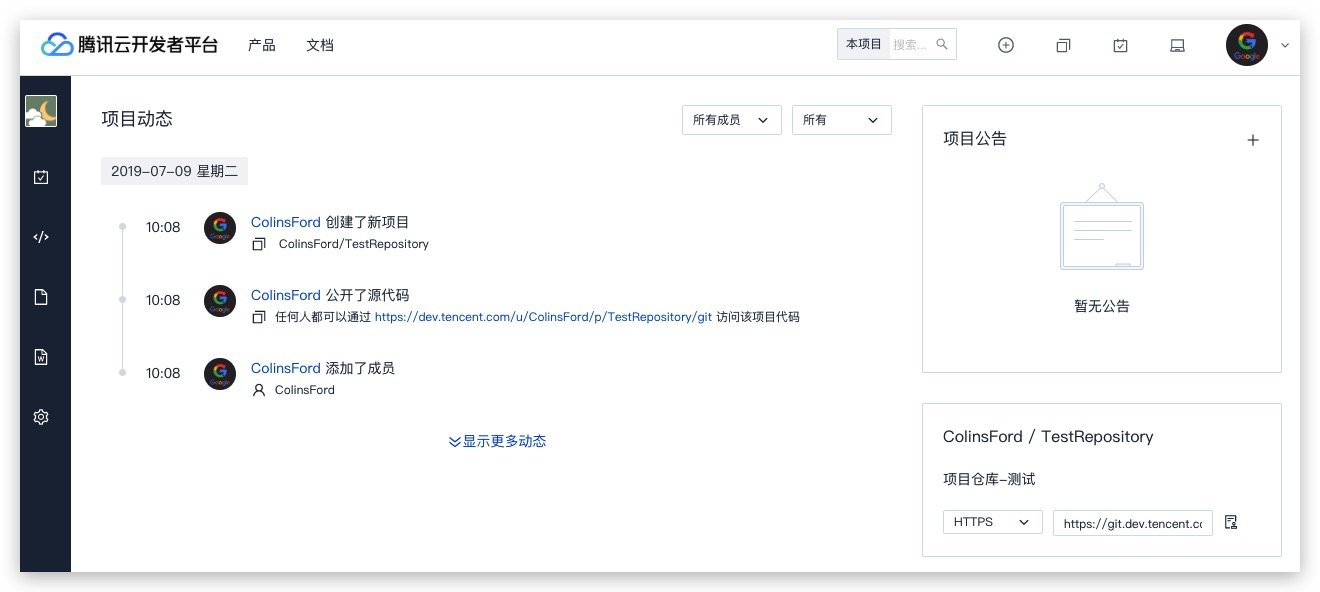
Task: Open the 所有 activity type dropdown
Action: pyautogui.click(x=841, y=120)
